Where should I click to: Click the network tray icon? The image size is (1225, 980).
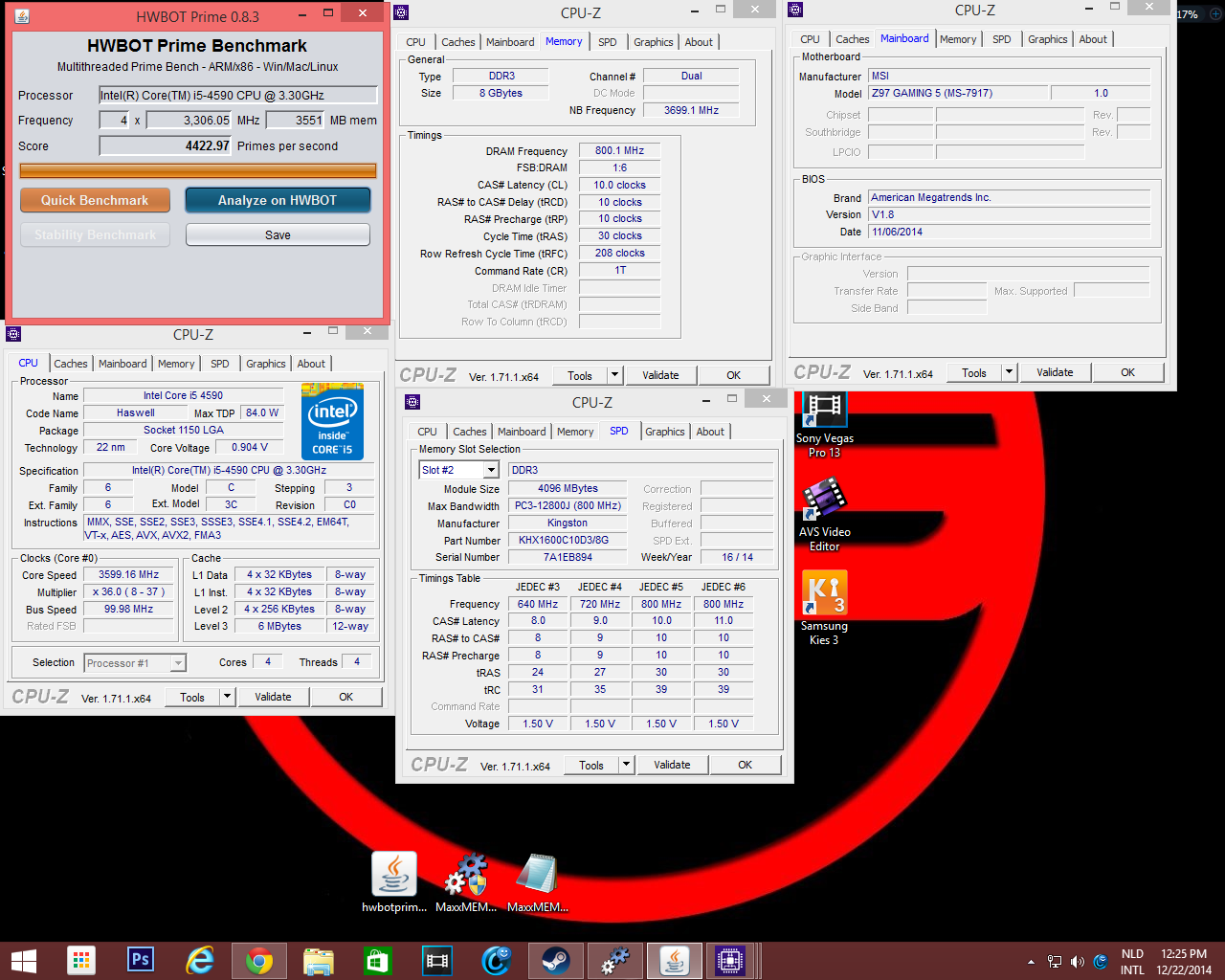pos(1055,962)
